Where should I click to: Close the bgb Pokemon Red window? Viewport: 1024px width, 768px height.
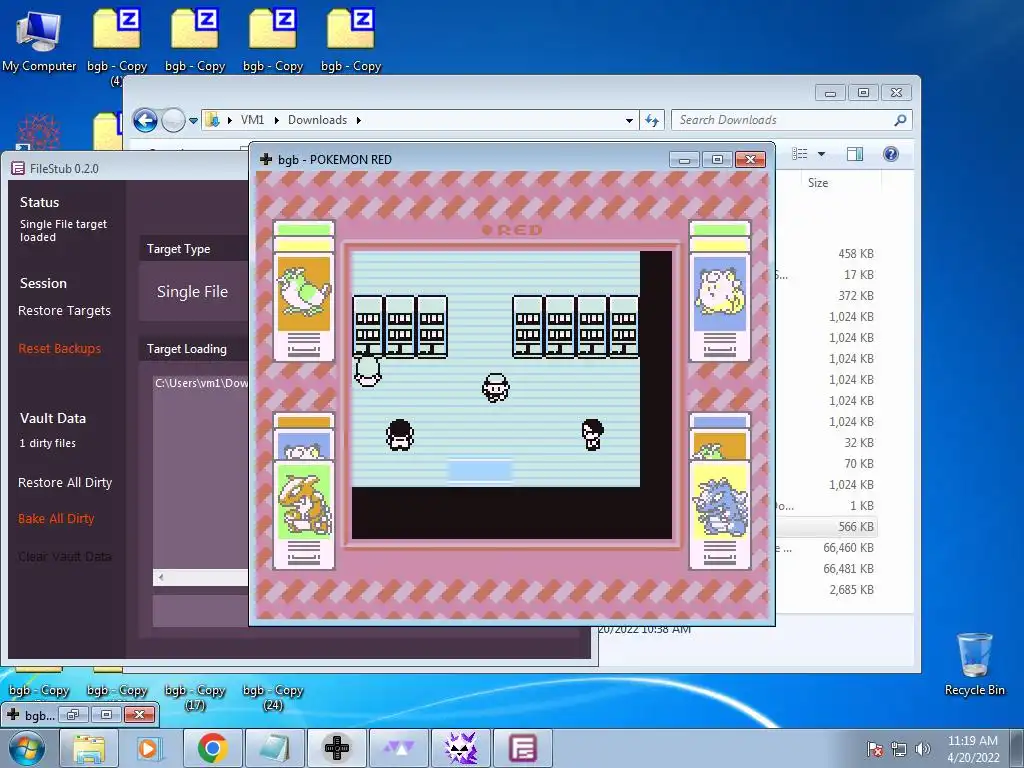750,160
